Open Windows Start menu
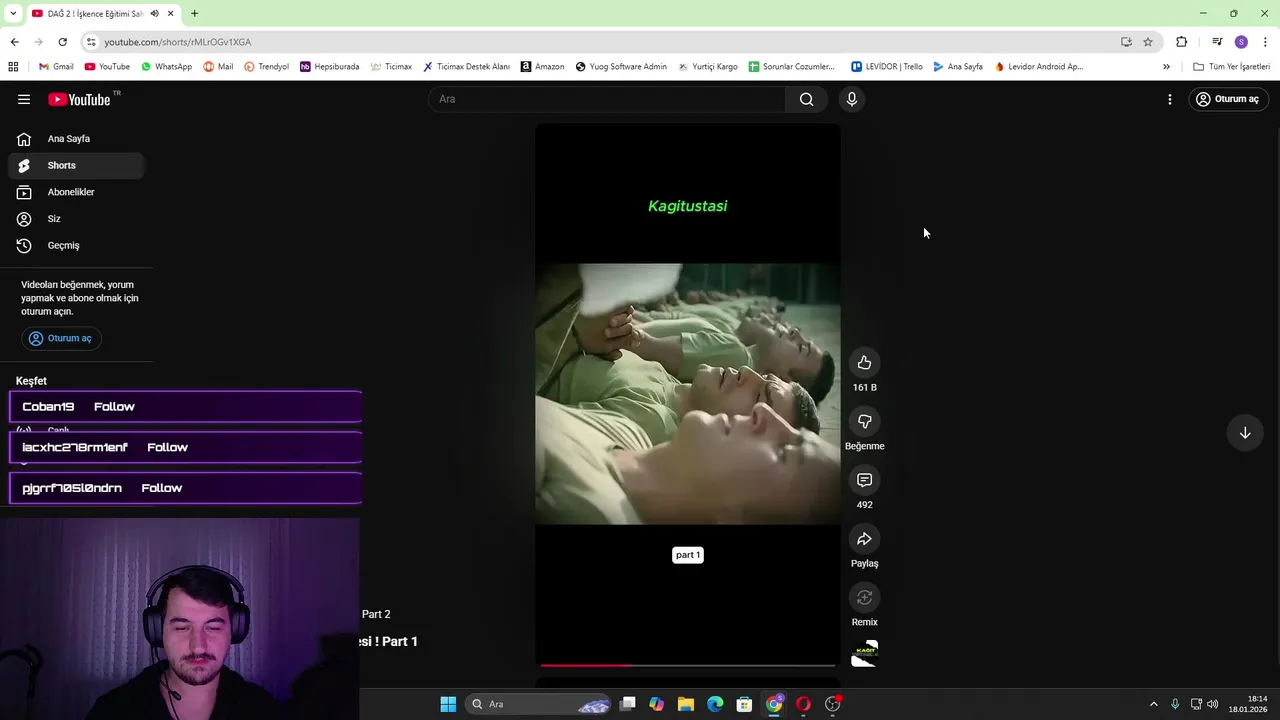This screenshot has width=1280, height=720. pyautogui.click(x=448, y=704)
